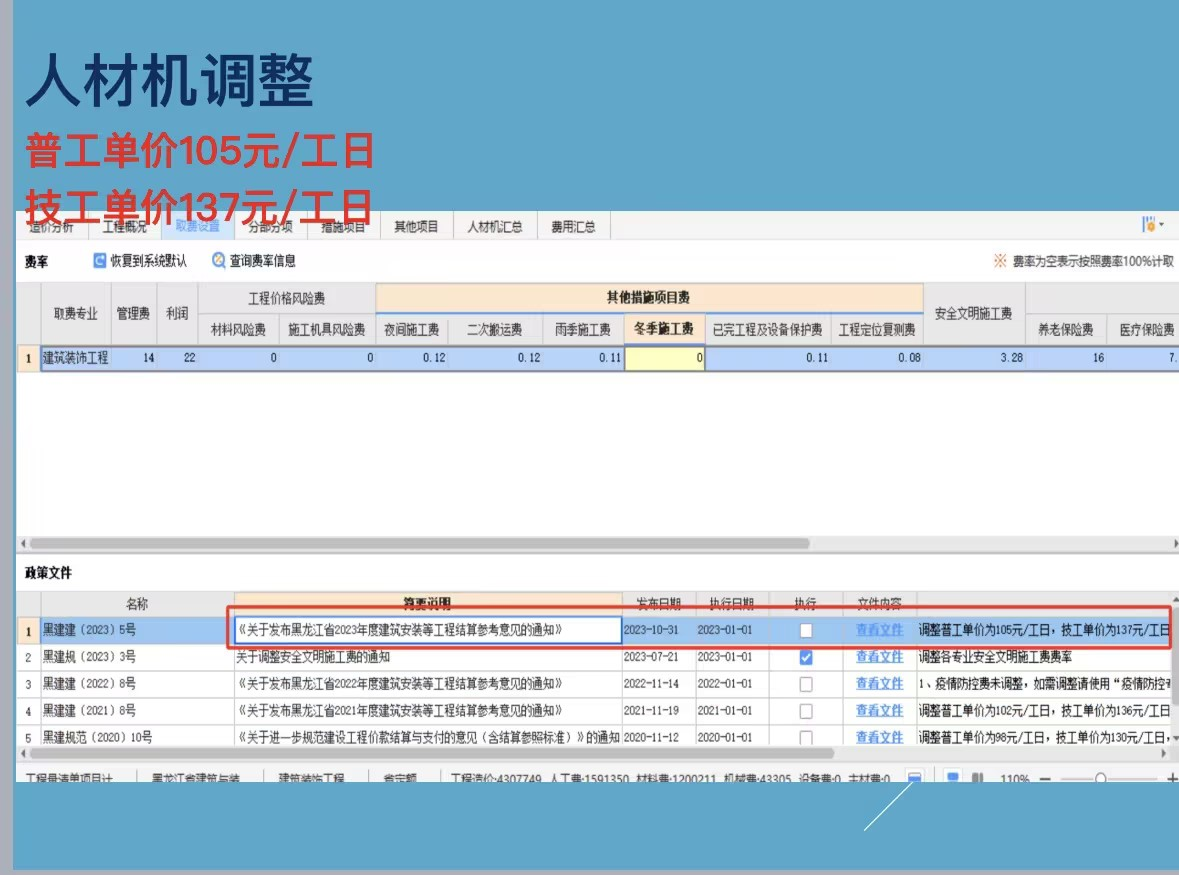This screenshot has height=875, width=1179.
Task: Click the 冬季施工费 rate cell
Action: 664,358
